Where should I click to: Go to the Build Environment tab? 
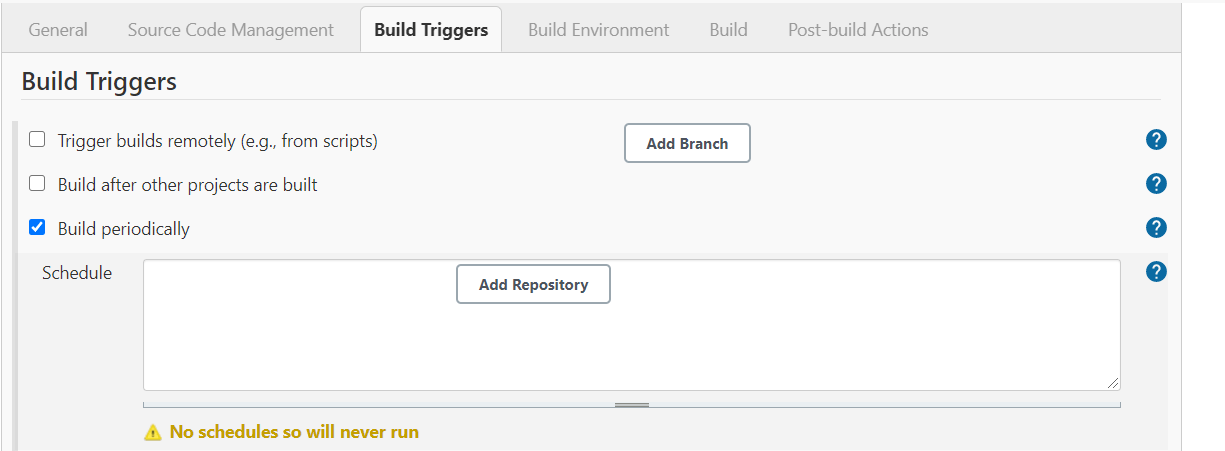599,30
